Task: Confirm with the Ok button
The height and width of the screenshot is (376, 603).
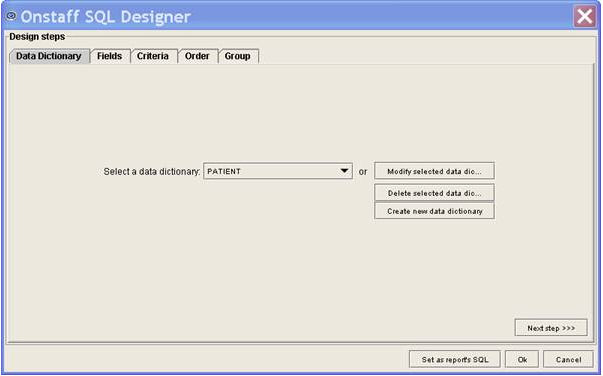Action: (522, 359)
